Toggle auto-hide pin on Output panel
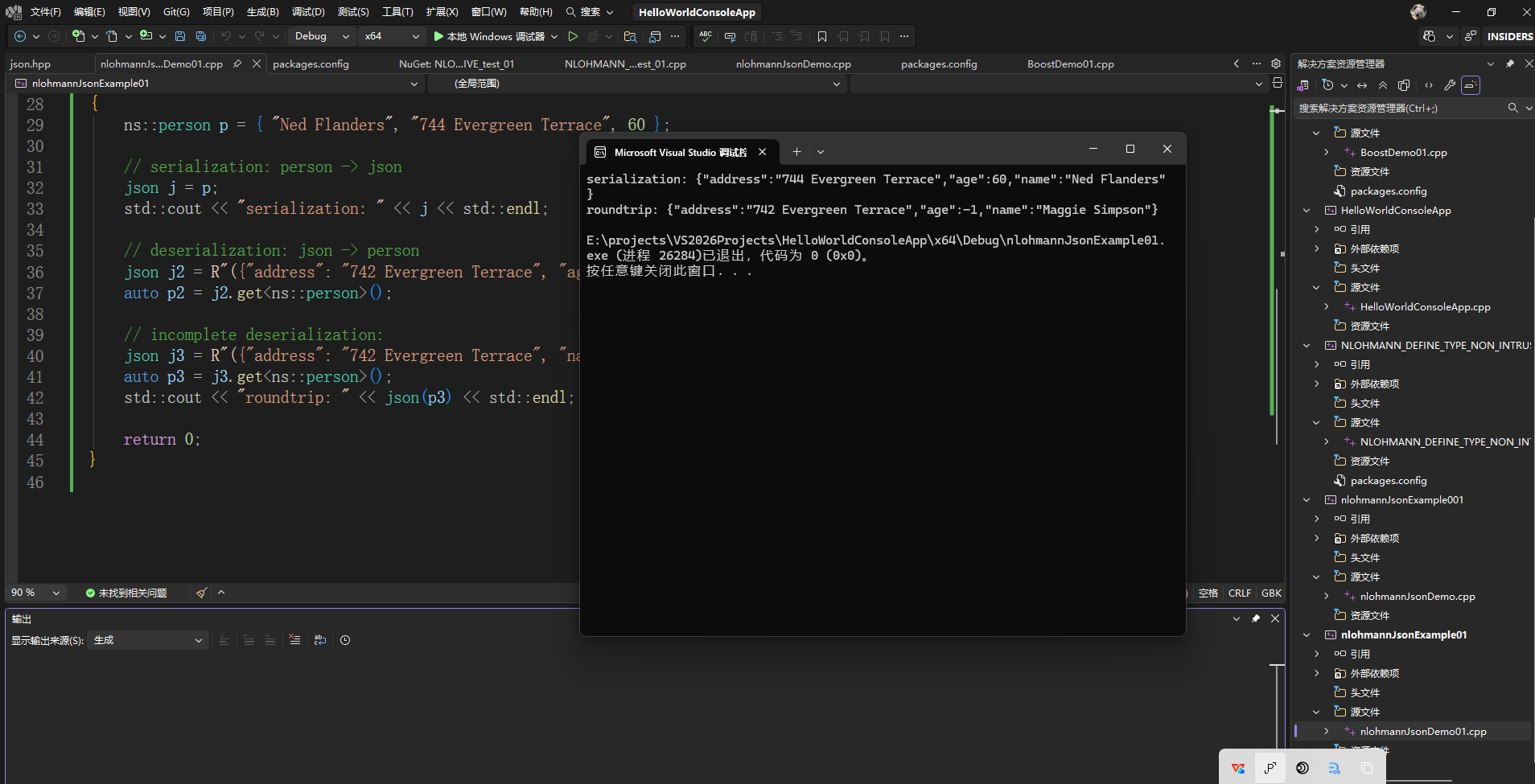The image size is (1535, 784). [1256, 618]
